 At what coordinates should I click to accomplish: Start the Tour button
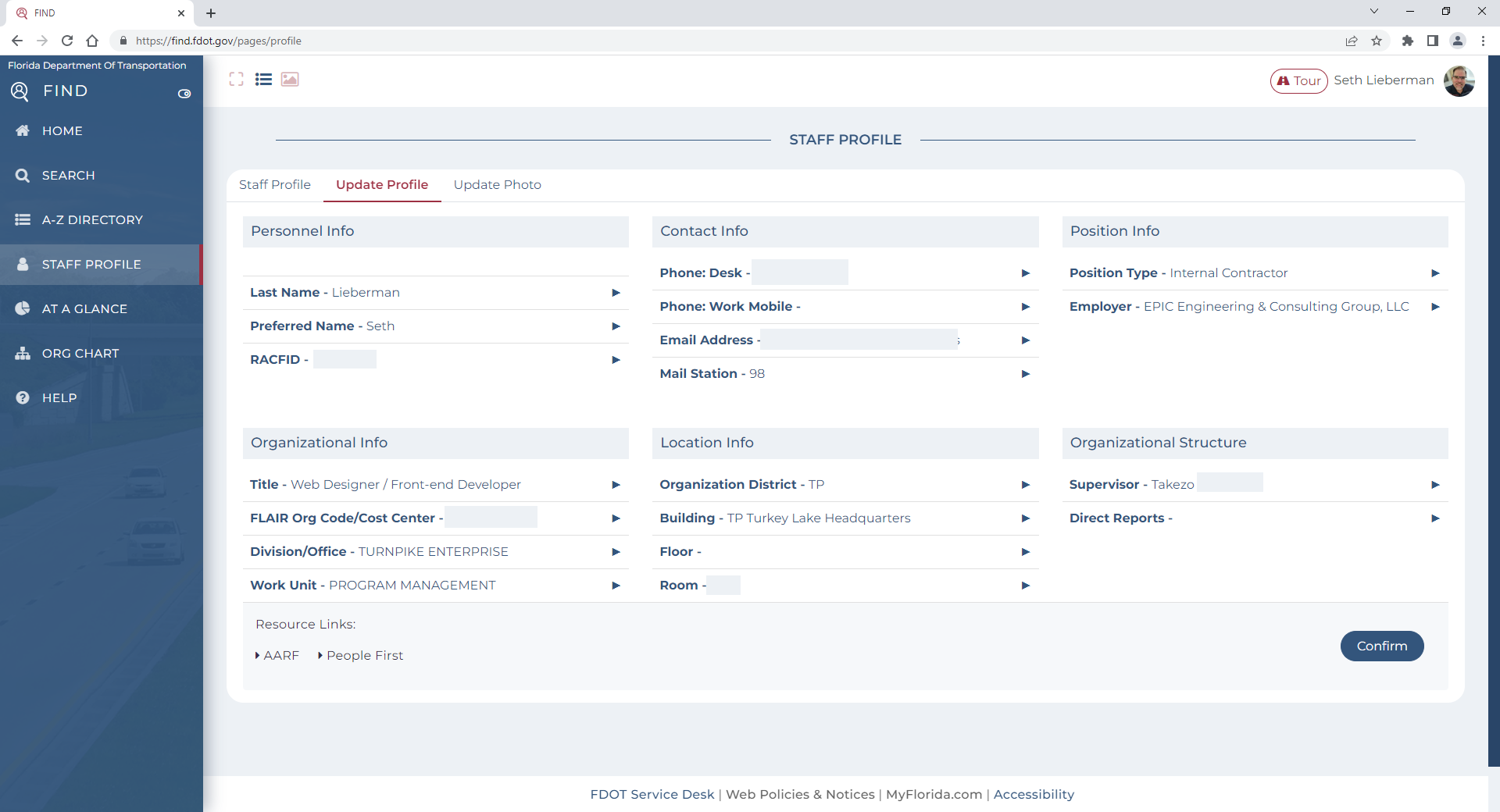tap(1298, 81)
